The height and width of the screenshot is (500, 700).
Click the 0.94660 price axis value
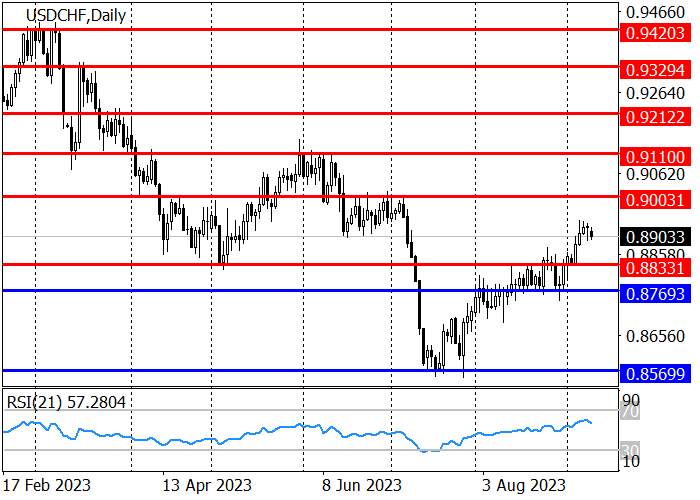click(x=655, y=12)
